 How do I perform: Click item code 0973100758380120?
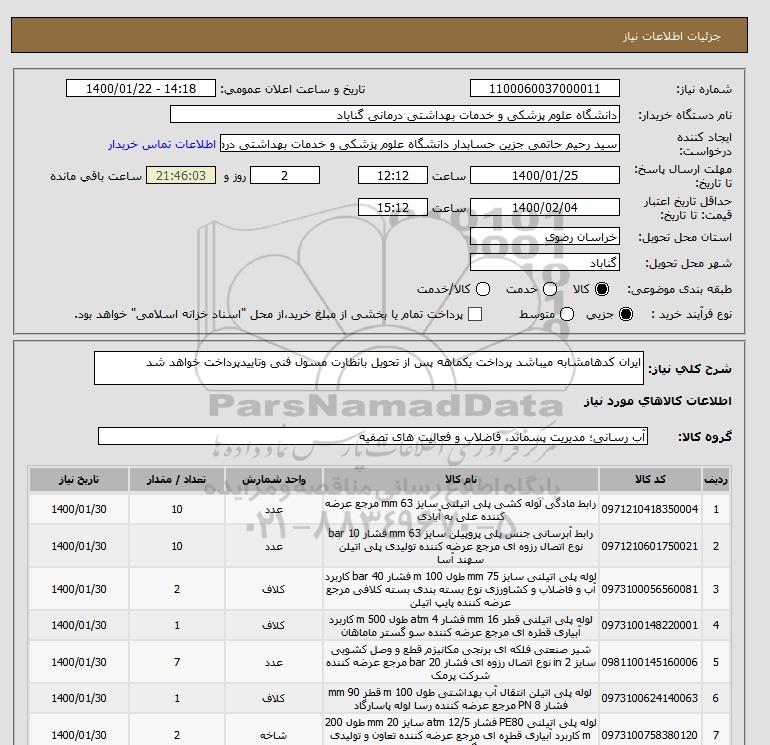coord(650,735)
